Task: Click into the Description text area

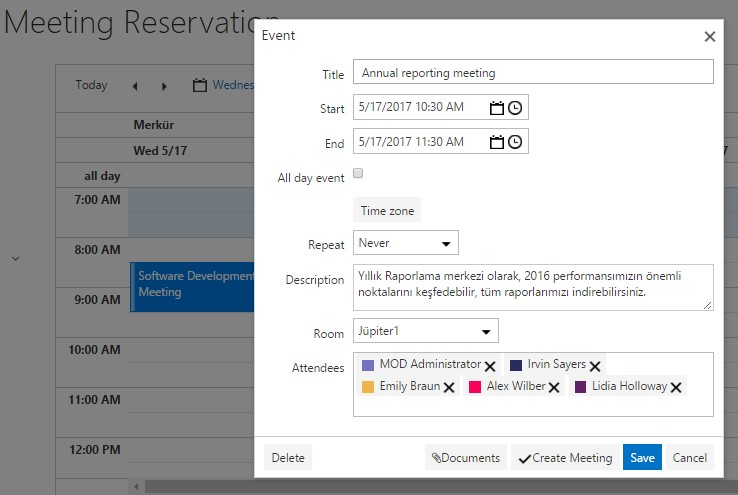Action: click(533, 287)
